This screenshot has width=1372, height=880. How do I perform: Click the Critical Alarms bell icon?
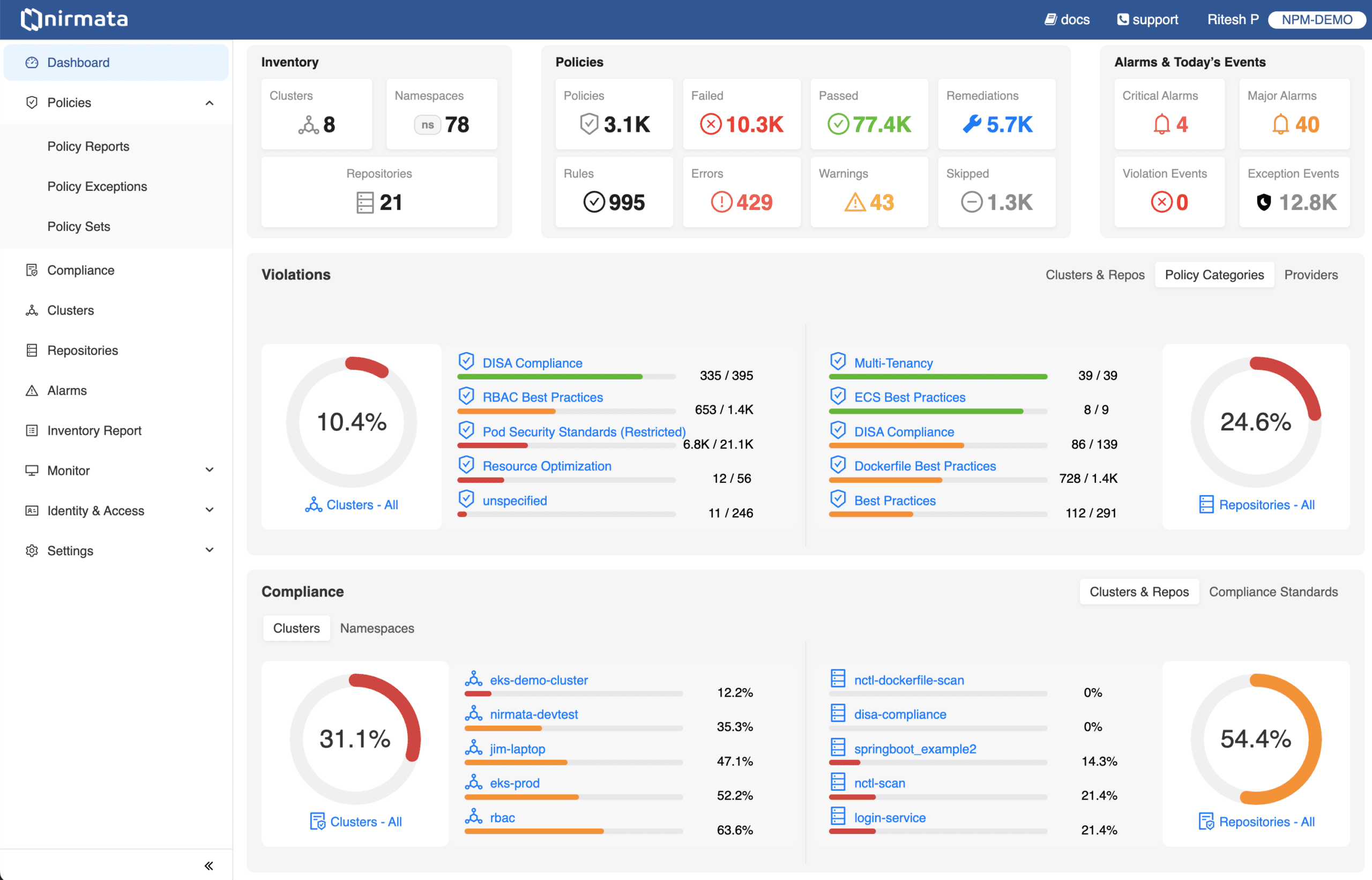coord(1161,124)
